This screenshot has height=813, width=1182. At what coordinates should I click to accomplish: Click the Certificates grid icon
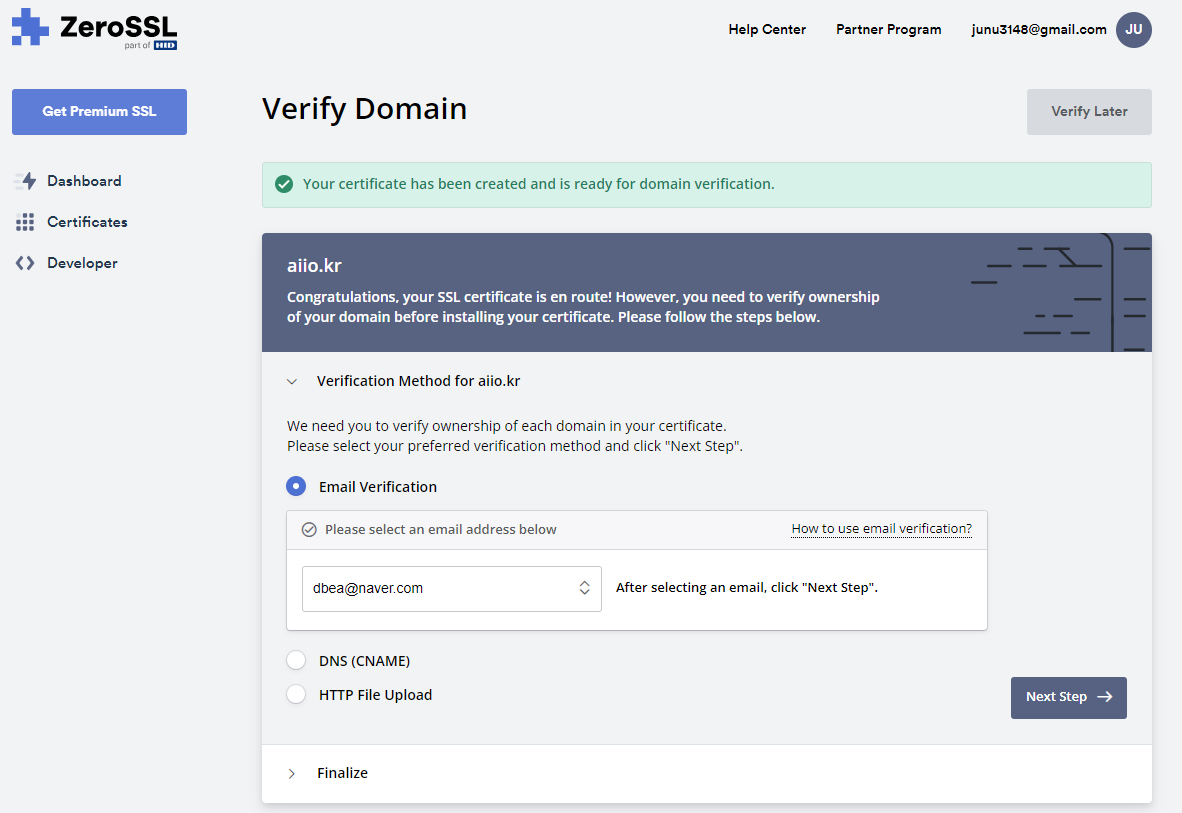pos(25,222)
